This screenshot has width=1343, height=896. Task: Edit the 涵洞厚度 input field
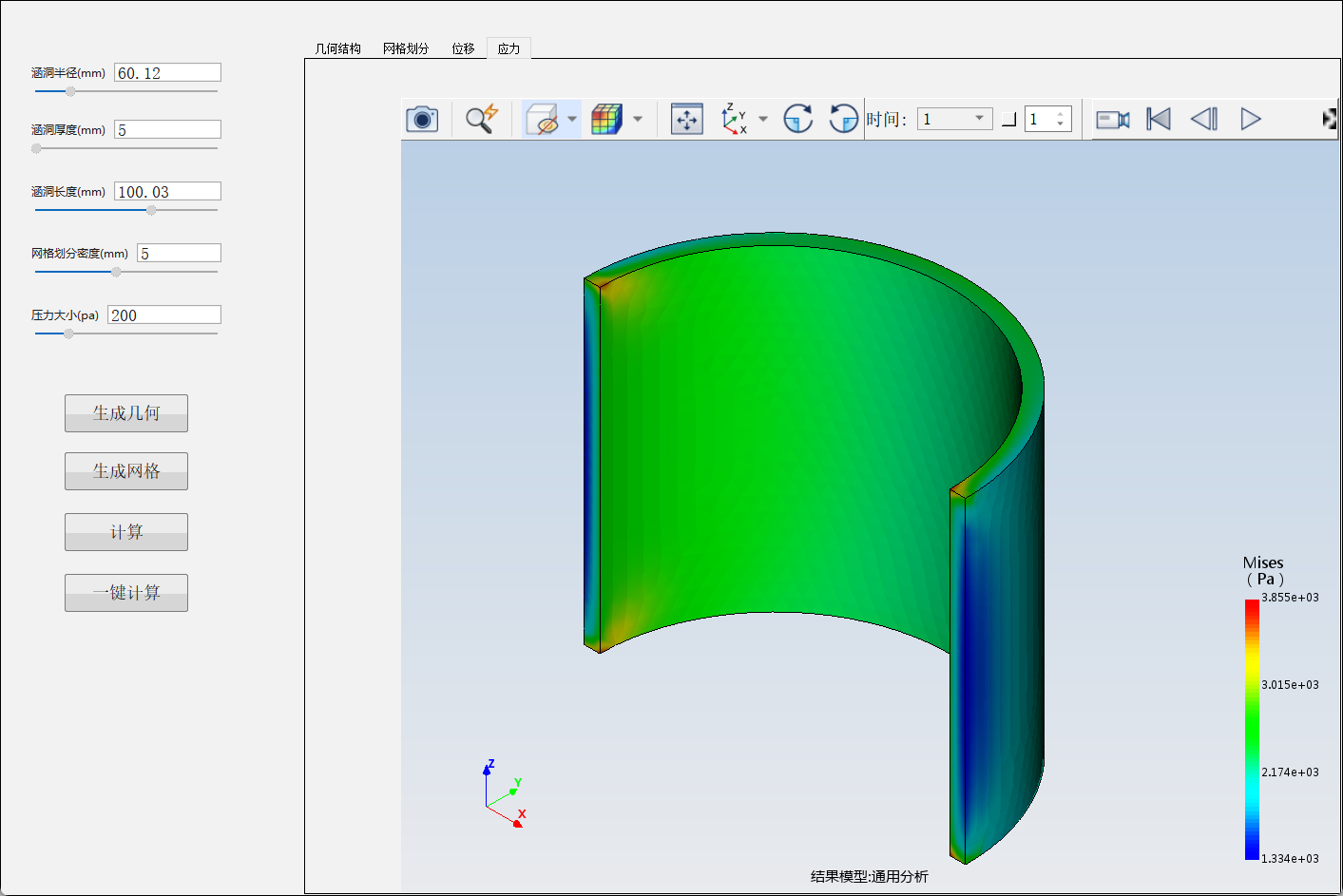coord(167,129)
